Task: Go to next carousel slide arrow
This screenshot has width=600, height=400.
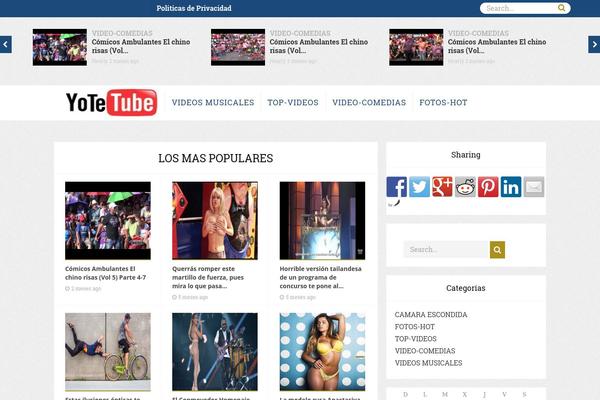Action: tap(594, 44)
